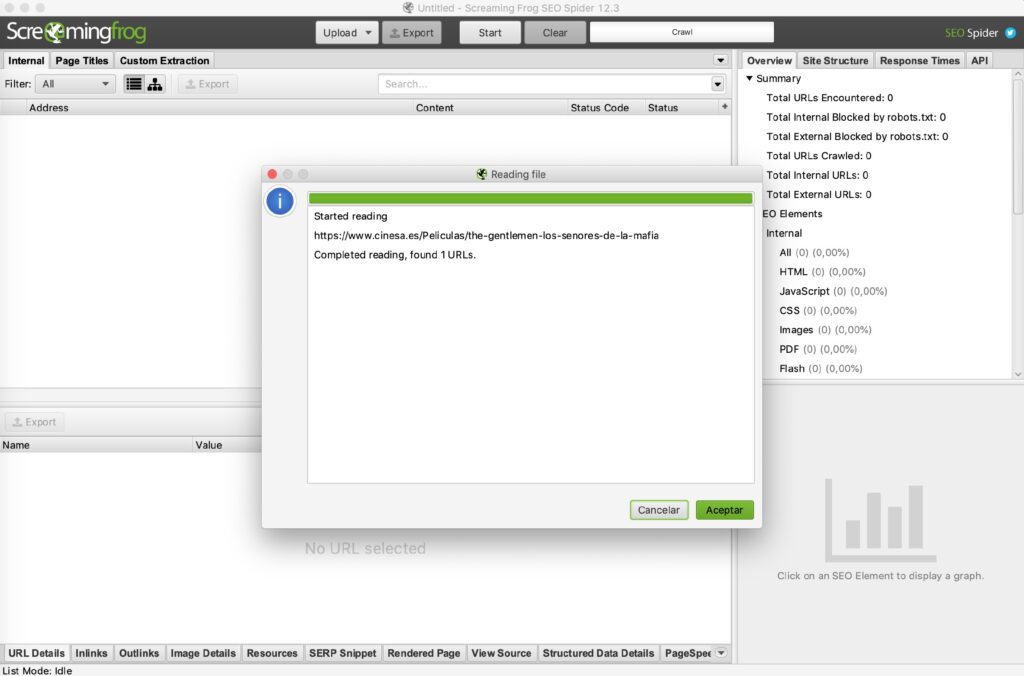Screen dimensions: 1024x676
Task: Open the Upload dropdown
Action: (347, 32)
